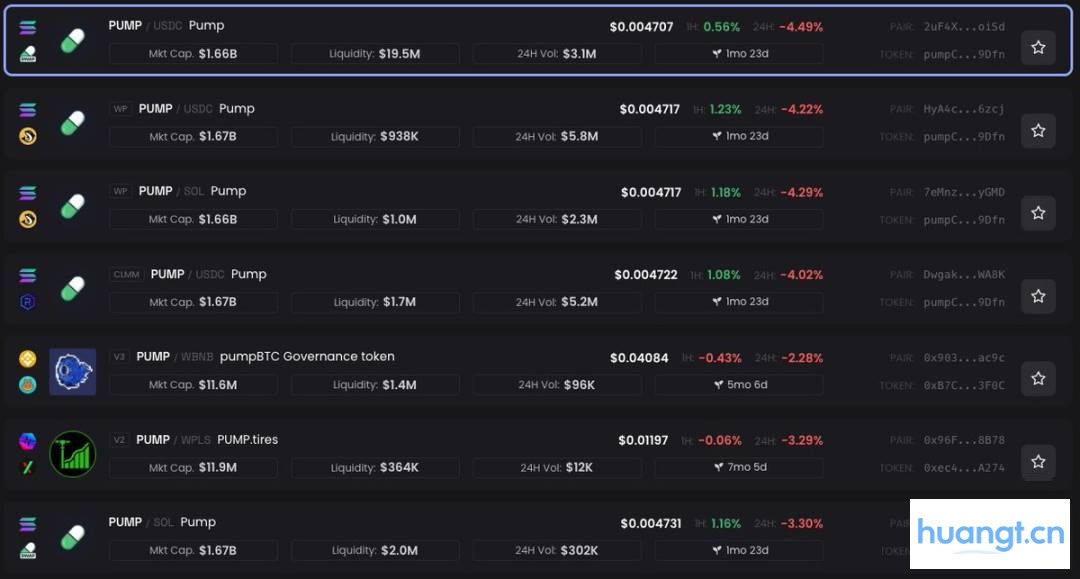1080x579 pixels.
Task: Click the Raydium icon in the CLMM row
Action: tap(28, 302)
